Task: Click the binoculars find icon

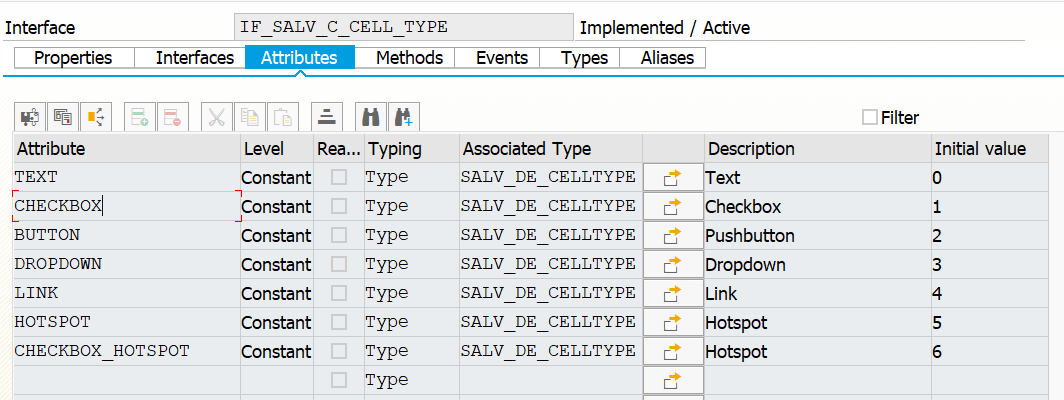Action: click(370, 117)
